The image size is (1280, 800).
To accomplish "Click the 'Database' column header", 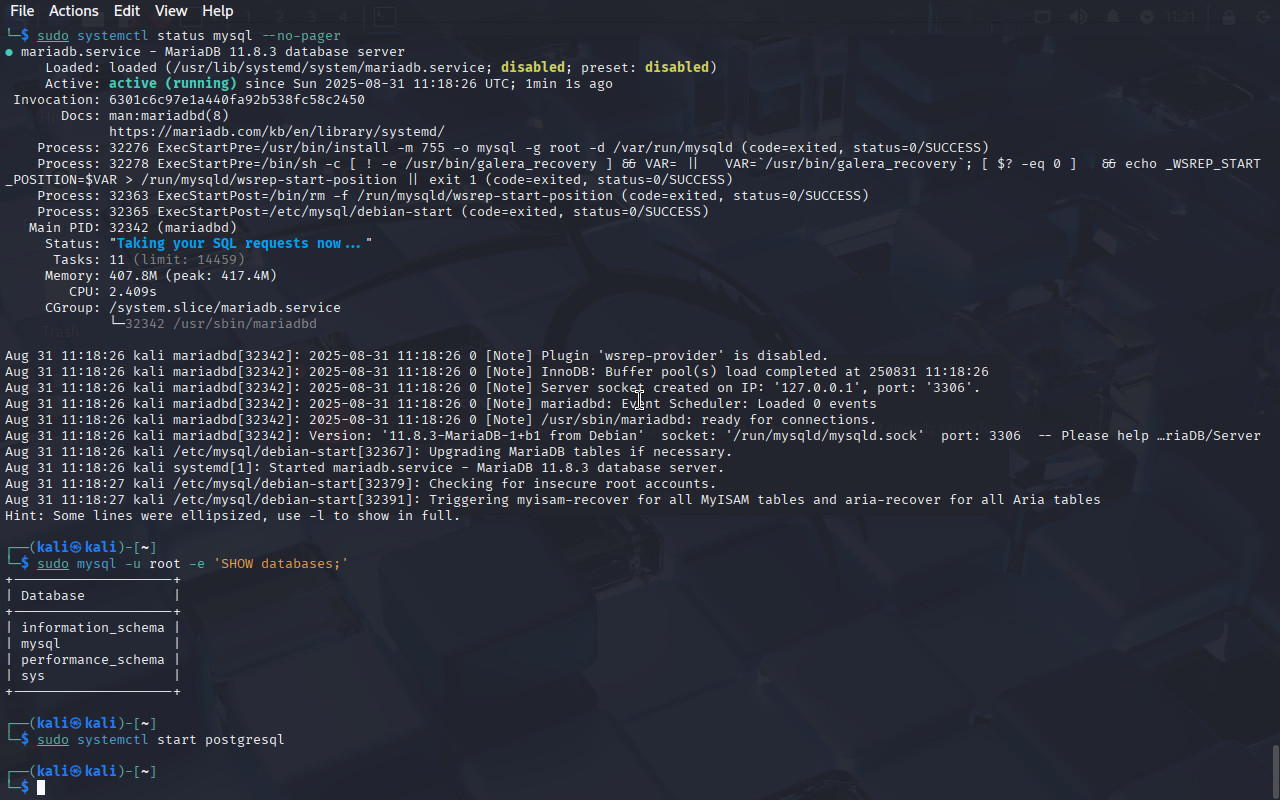I will coord(53,596).
